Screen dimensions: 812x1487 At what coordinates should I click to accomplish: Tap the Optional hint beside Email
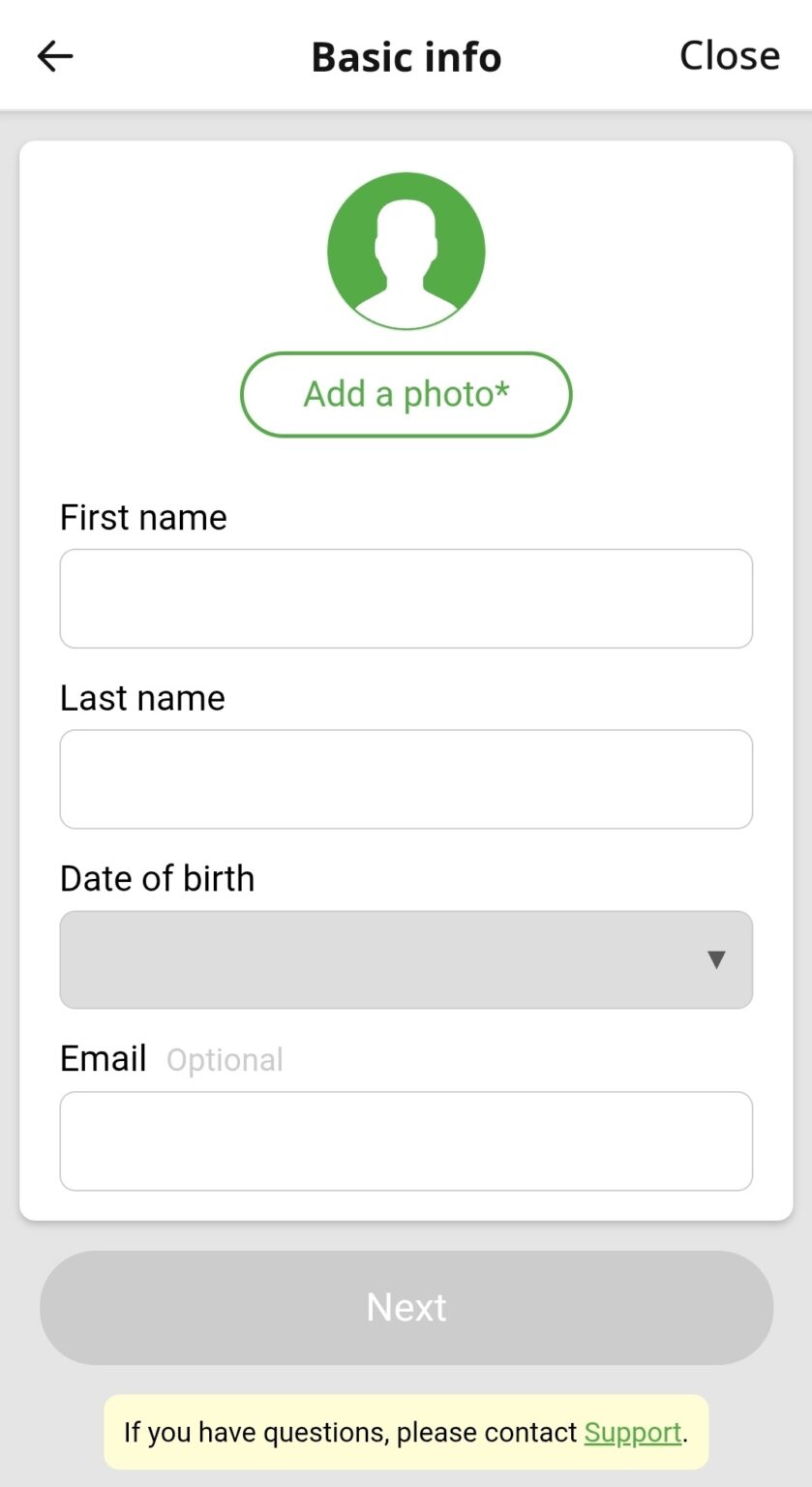(x=225, y=1060)
